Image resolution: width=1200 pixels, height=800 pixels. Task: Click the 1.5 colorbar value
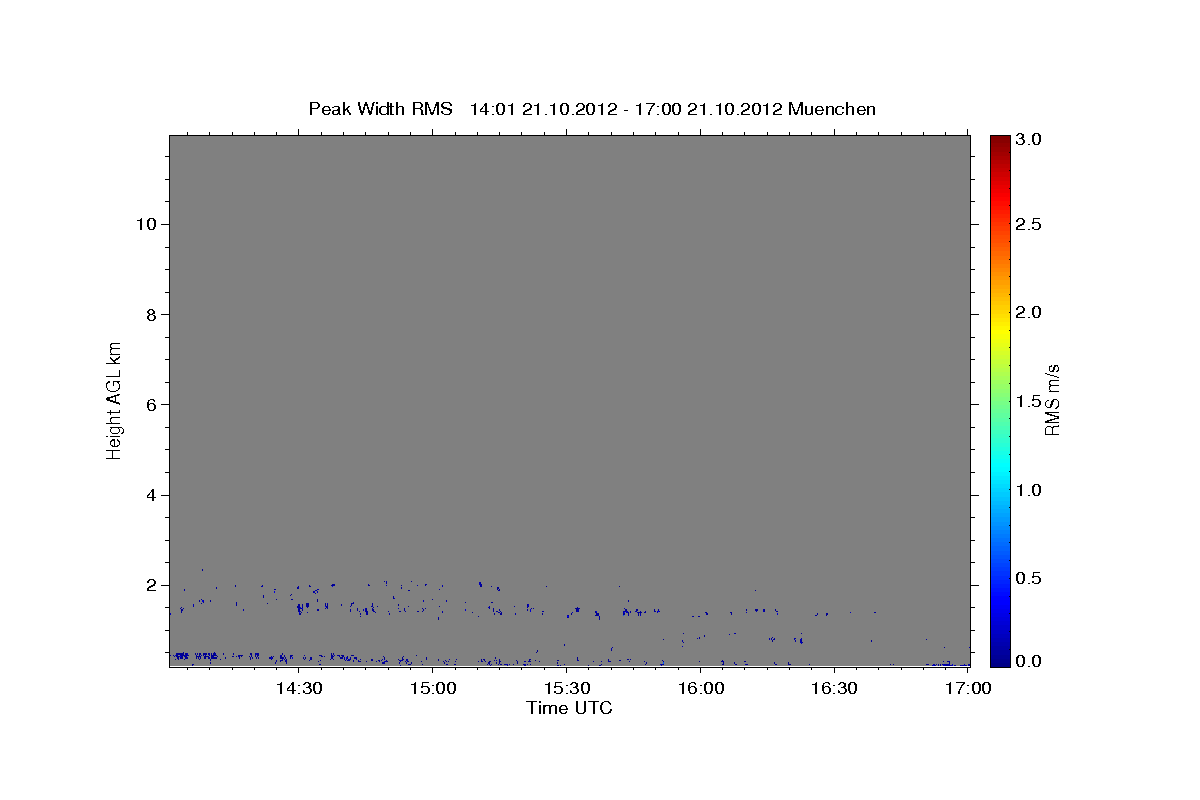(x=1029, y=401)
